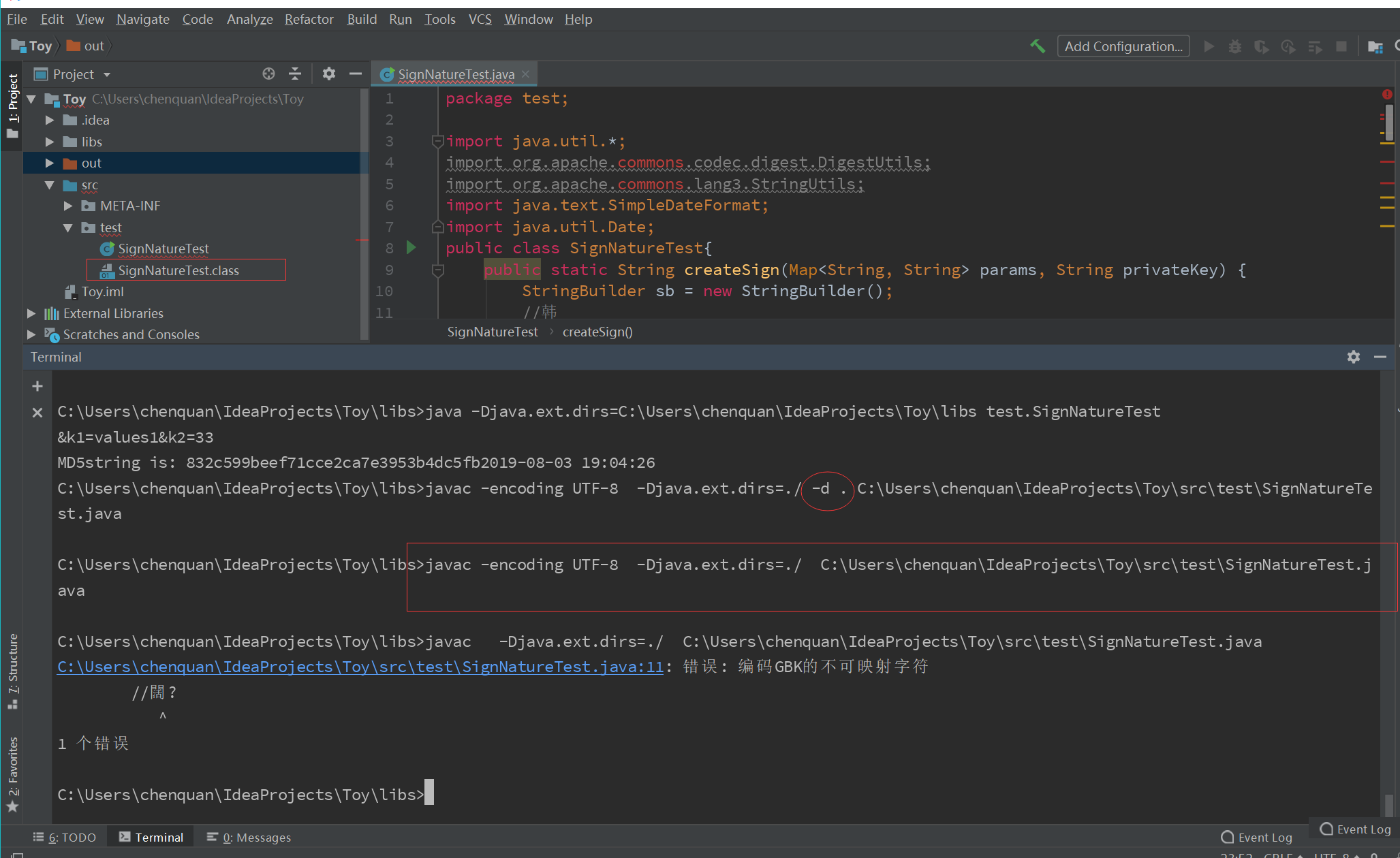
Task: Click the locate file target icon in Project panel
Action: (268, 74)
